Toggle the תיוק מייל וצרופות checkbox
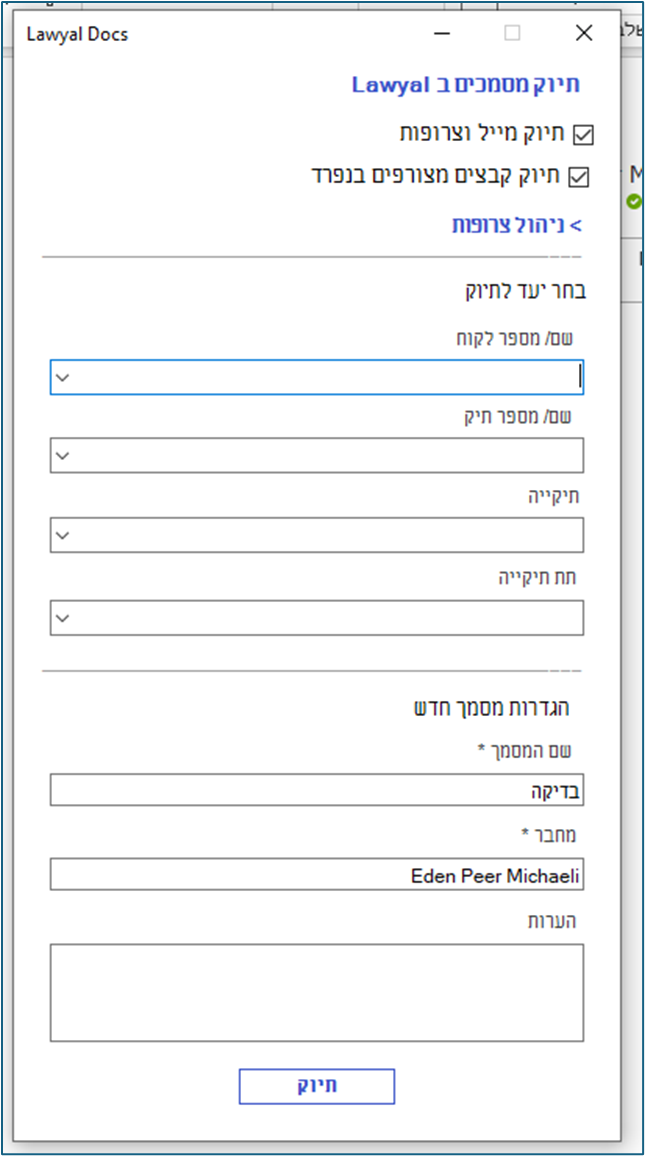The image size is (645, 1156). click(x=582, y=134)
